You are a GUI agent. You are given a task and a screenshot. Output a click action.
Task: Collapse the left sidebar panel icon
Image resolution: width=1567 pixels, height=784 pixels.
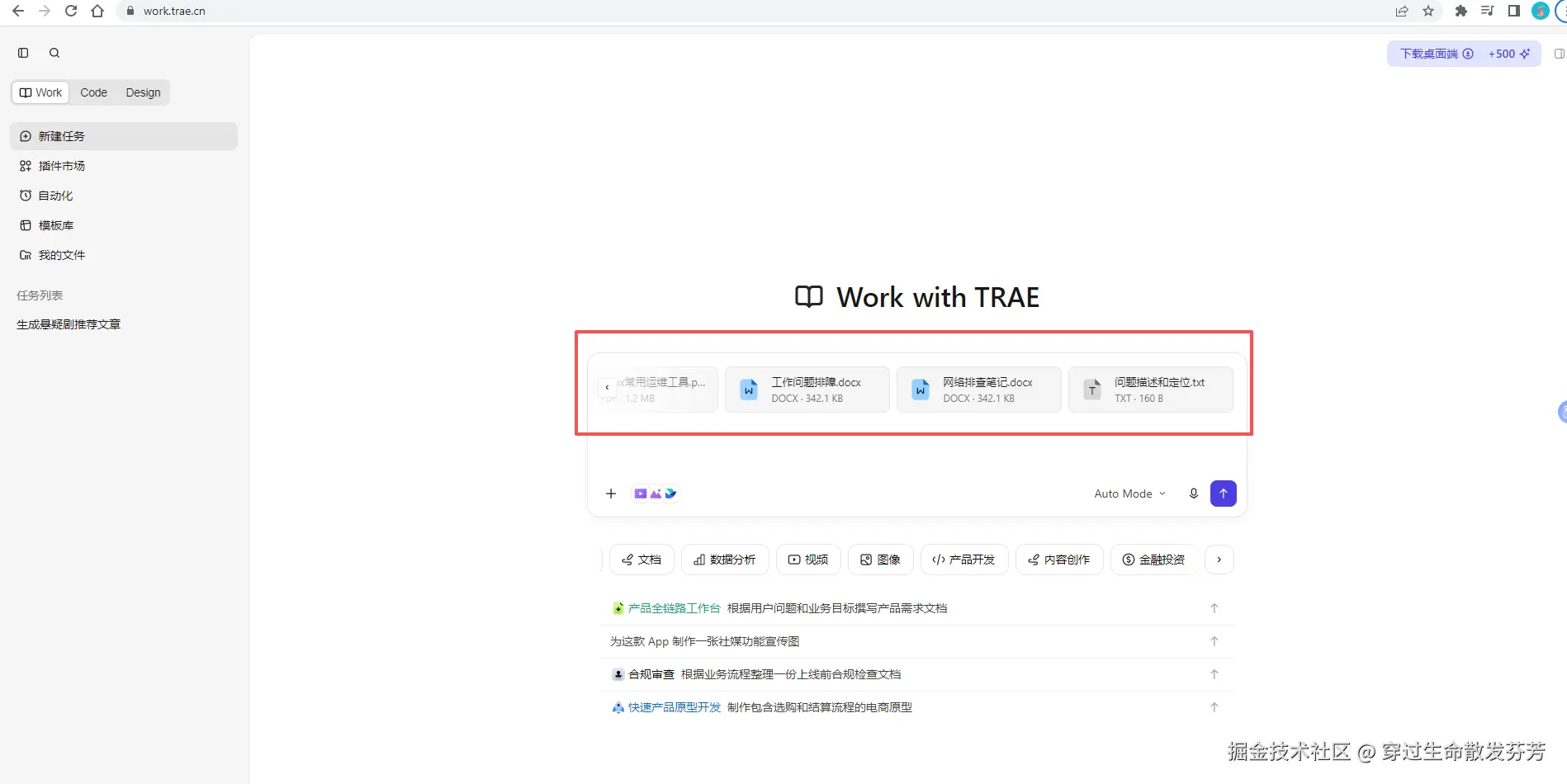tap(23, 53)
